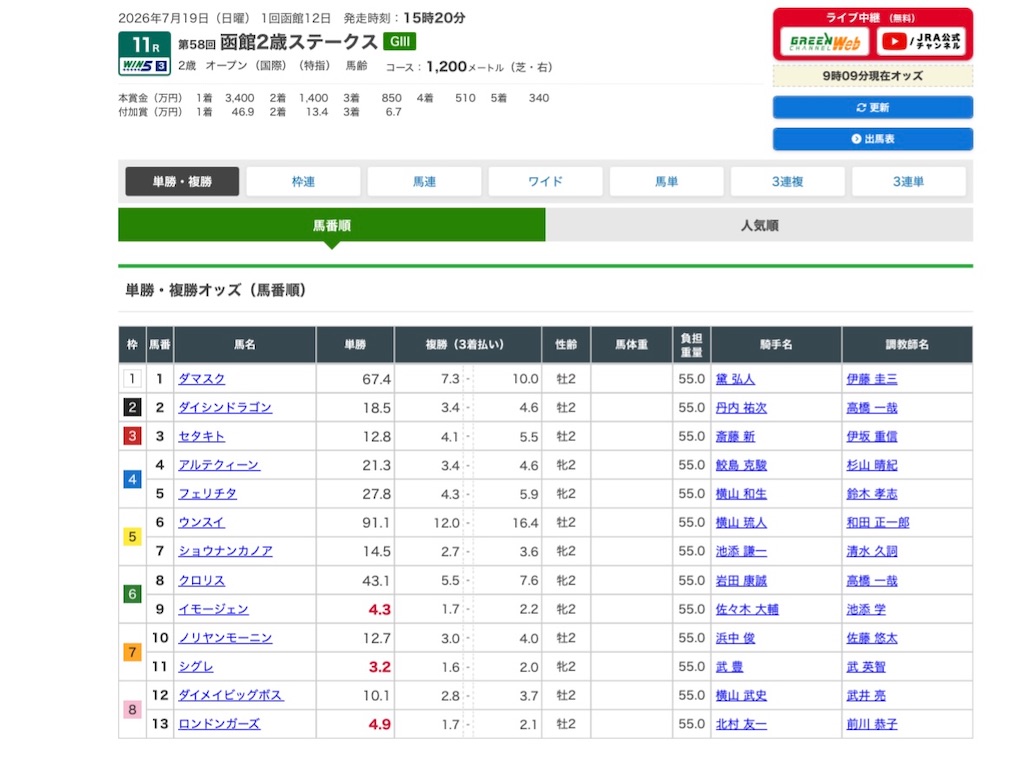
Task: Switch to the 馬単 tab
Action: [666, 182]
